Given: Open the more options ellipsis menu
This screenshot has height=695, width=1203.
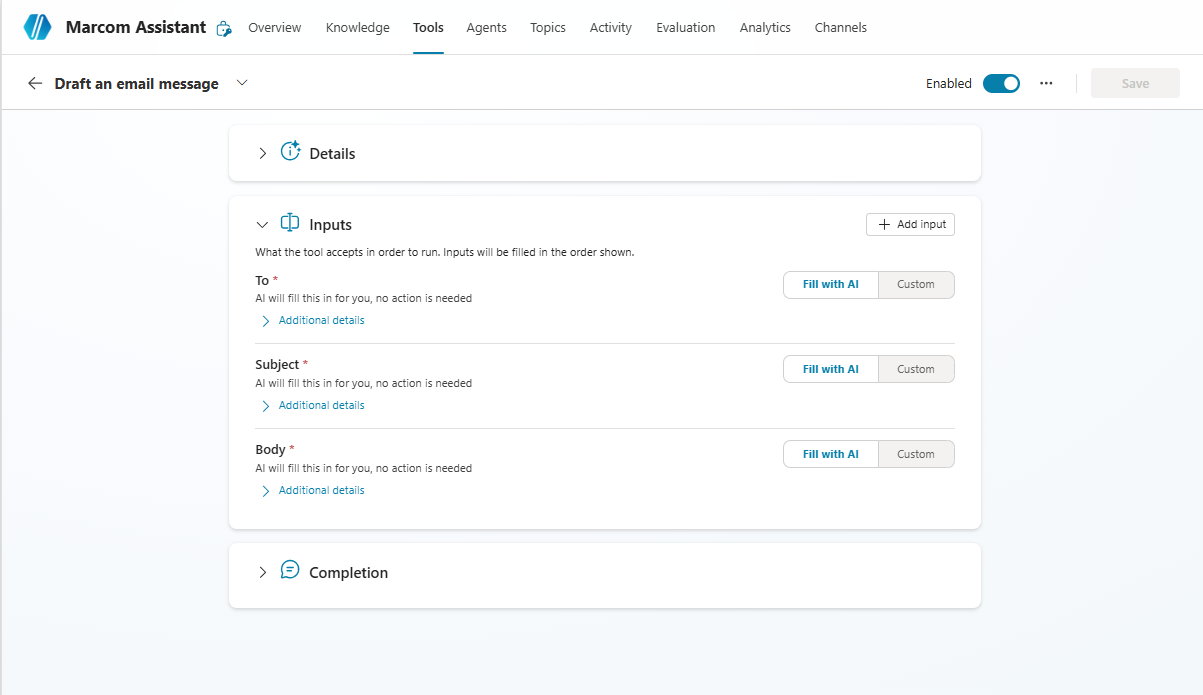Looking at the screenshot, I should click(1046, 83).
